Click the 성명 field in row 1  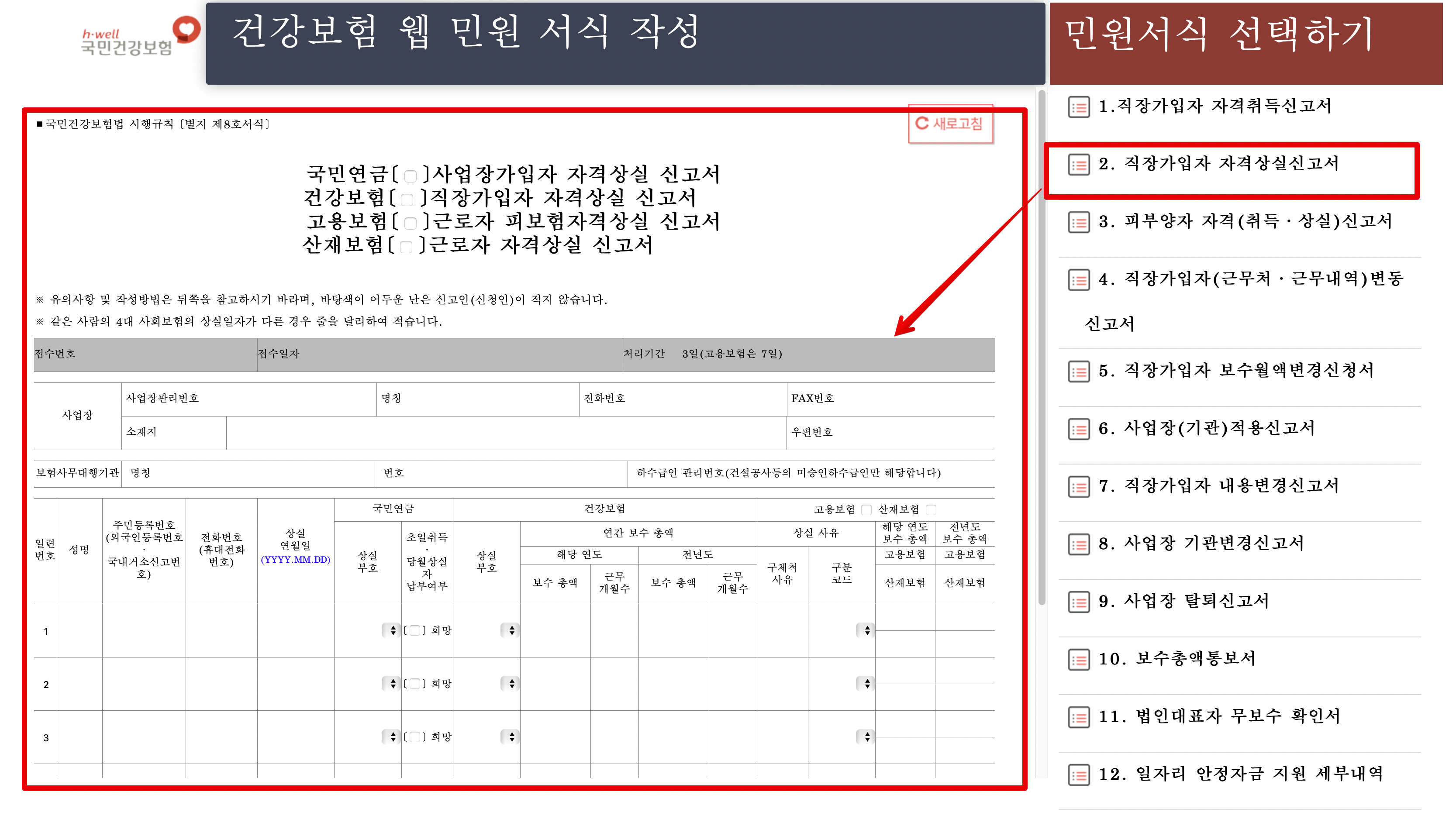[79, 630]
